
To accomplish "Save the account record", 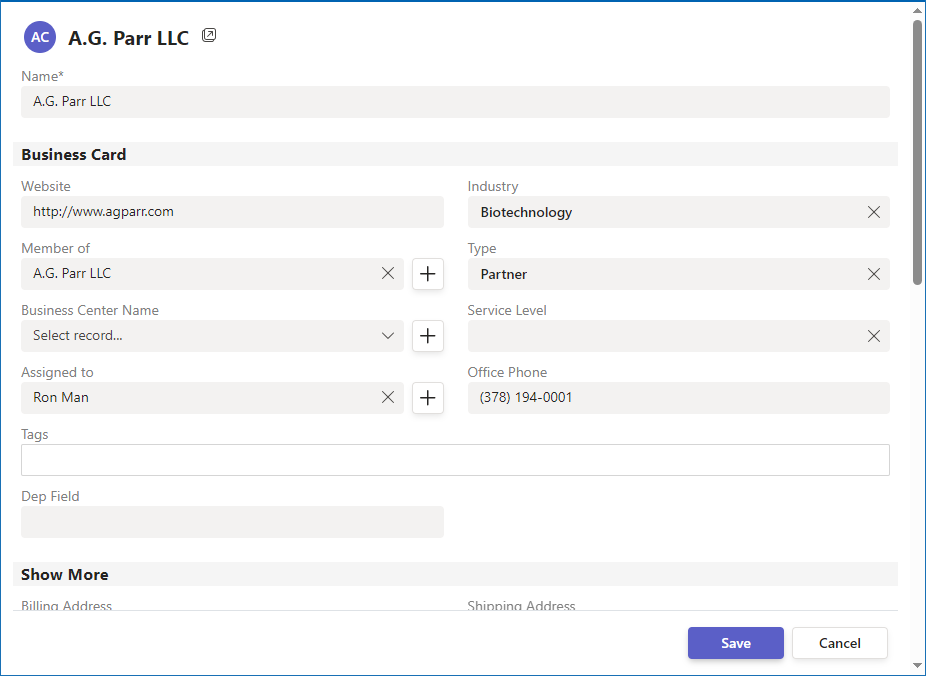I will [735, 643].
